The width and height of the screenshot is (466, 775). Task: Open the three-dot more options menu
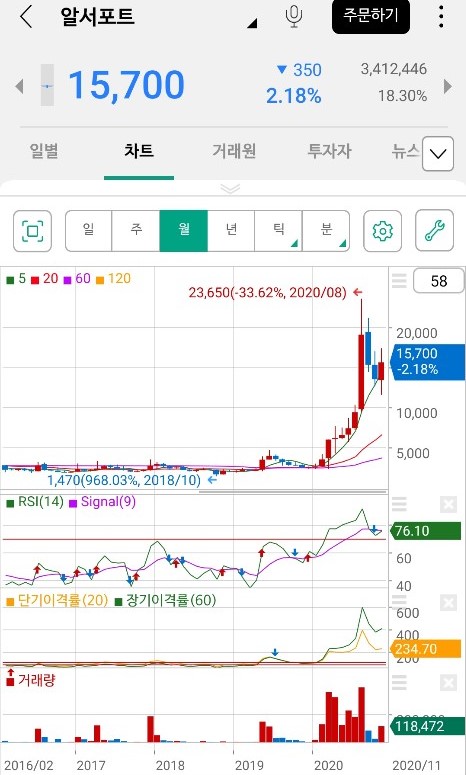pos(441,17)
